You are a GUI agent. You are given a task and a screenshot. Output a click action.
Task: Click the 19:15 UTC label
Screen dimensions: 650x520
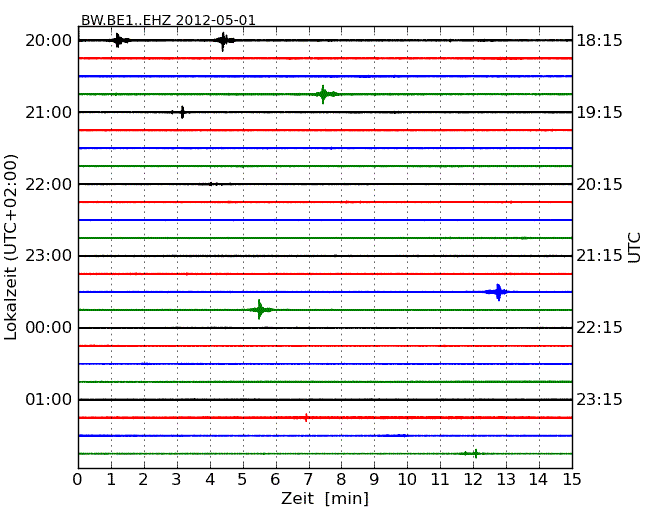coord(599,112)
